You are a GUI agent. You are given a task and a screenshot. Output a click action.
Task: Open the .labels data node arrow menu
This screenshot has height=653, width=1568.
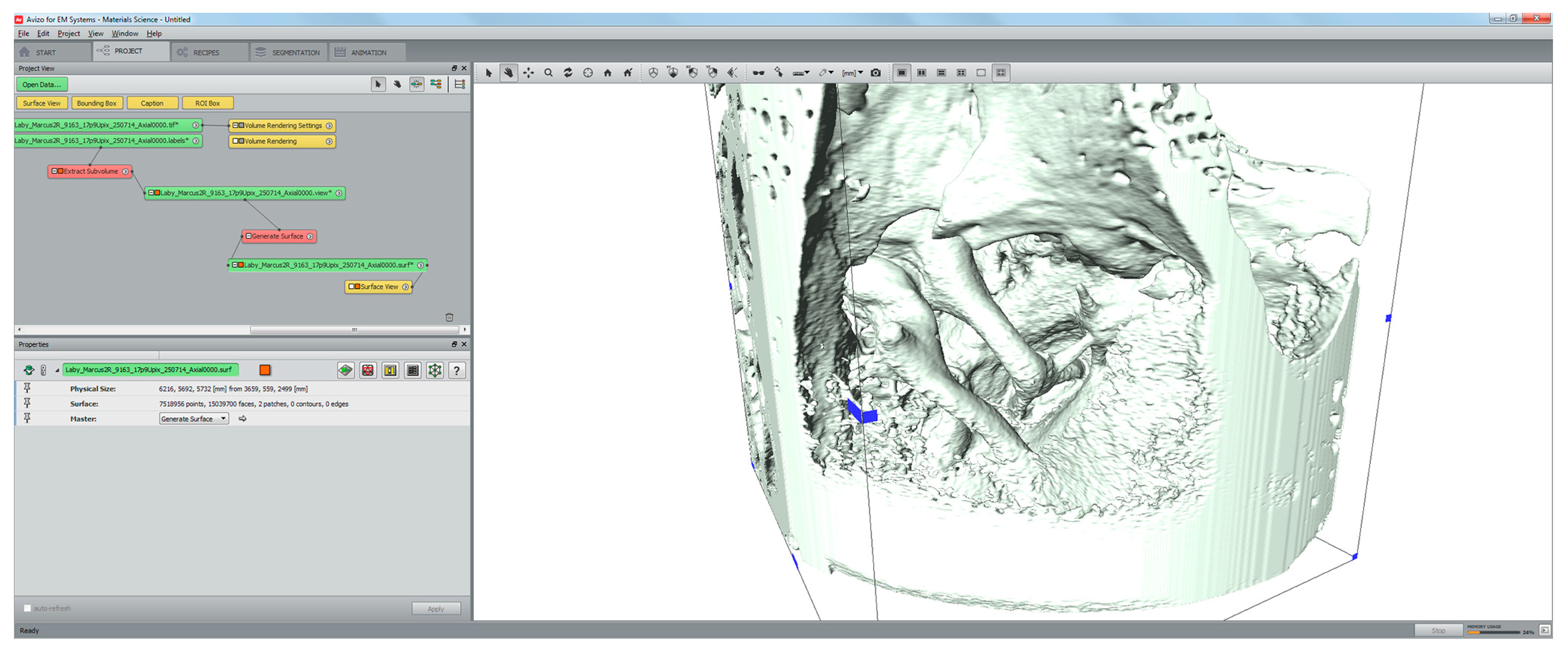195,141
